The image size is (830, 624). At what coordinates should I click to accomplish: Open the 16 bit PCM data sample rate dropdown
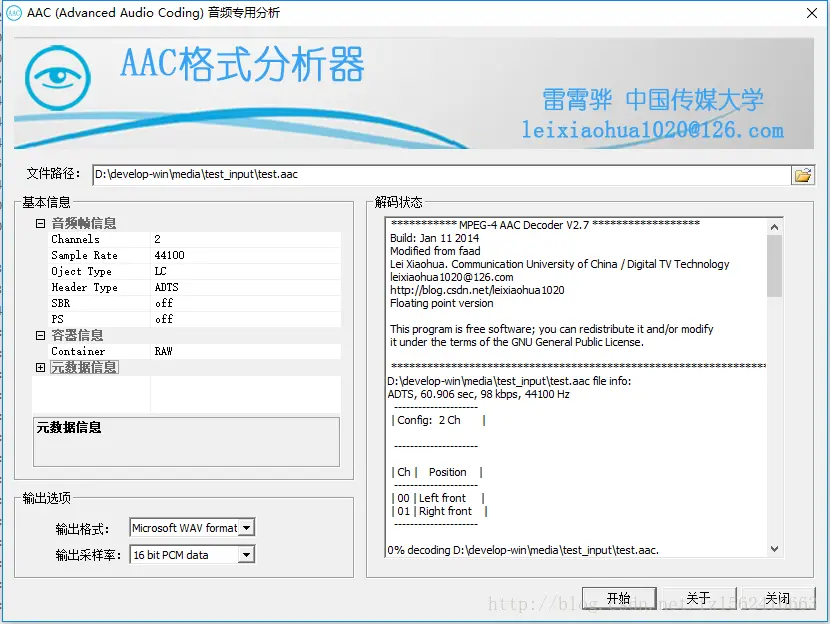click(x=248, y=554)
